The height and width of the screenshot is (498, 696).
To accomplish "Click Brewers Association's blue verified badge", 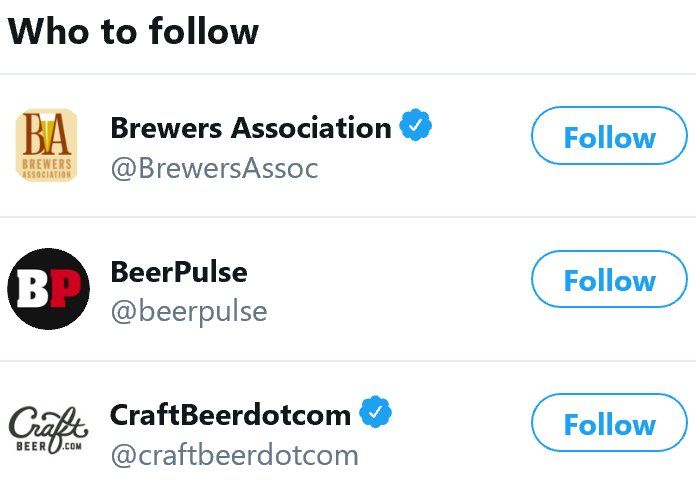I will pyautogui.click(x=416, y=127).
